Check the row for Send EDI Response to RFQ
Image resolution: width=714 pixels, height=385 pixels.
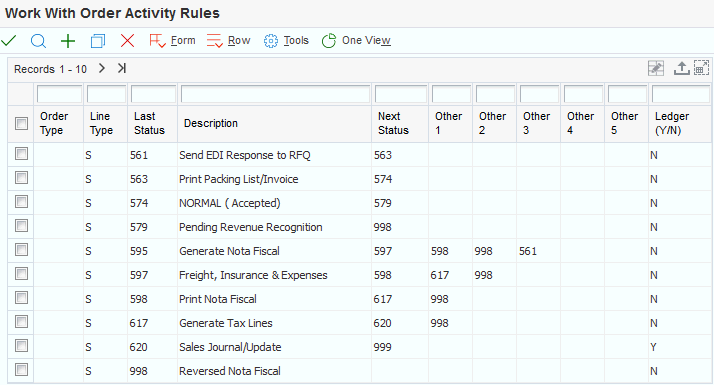coord(21,154)
